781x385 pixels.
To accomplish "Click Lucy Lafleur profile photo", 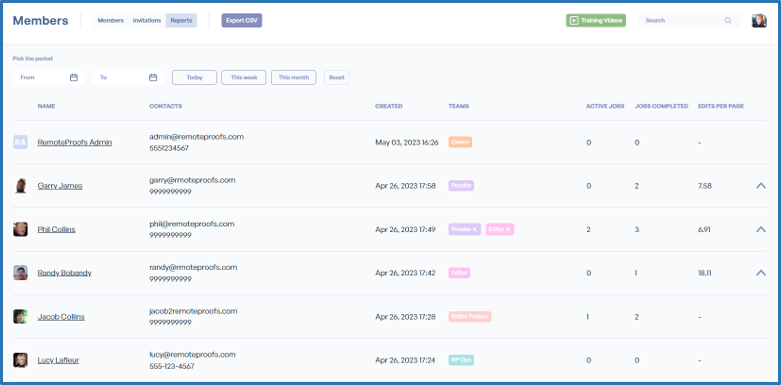I will [20, 360].
